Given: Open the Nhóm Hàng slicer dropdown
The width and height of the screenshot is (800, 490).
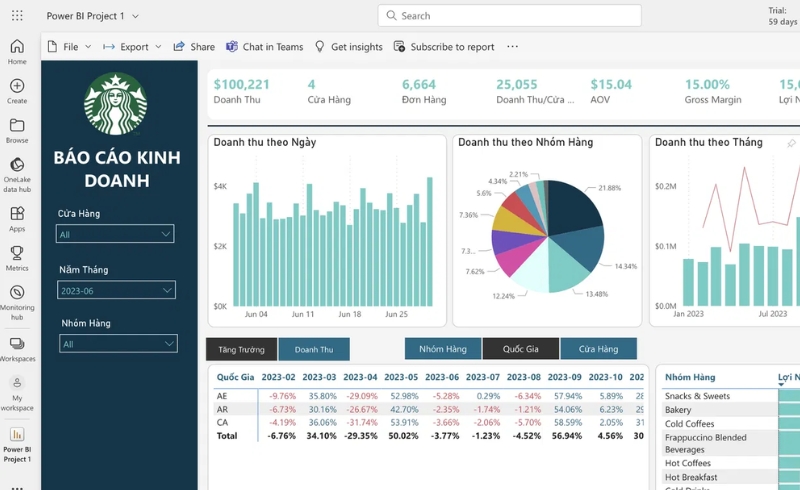Looking at the screenshot, I should 118,344.
